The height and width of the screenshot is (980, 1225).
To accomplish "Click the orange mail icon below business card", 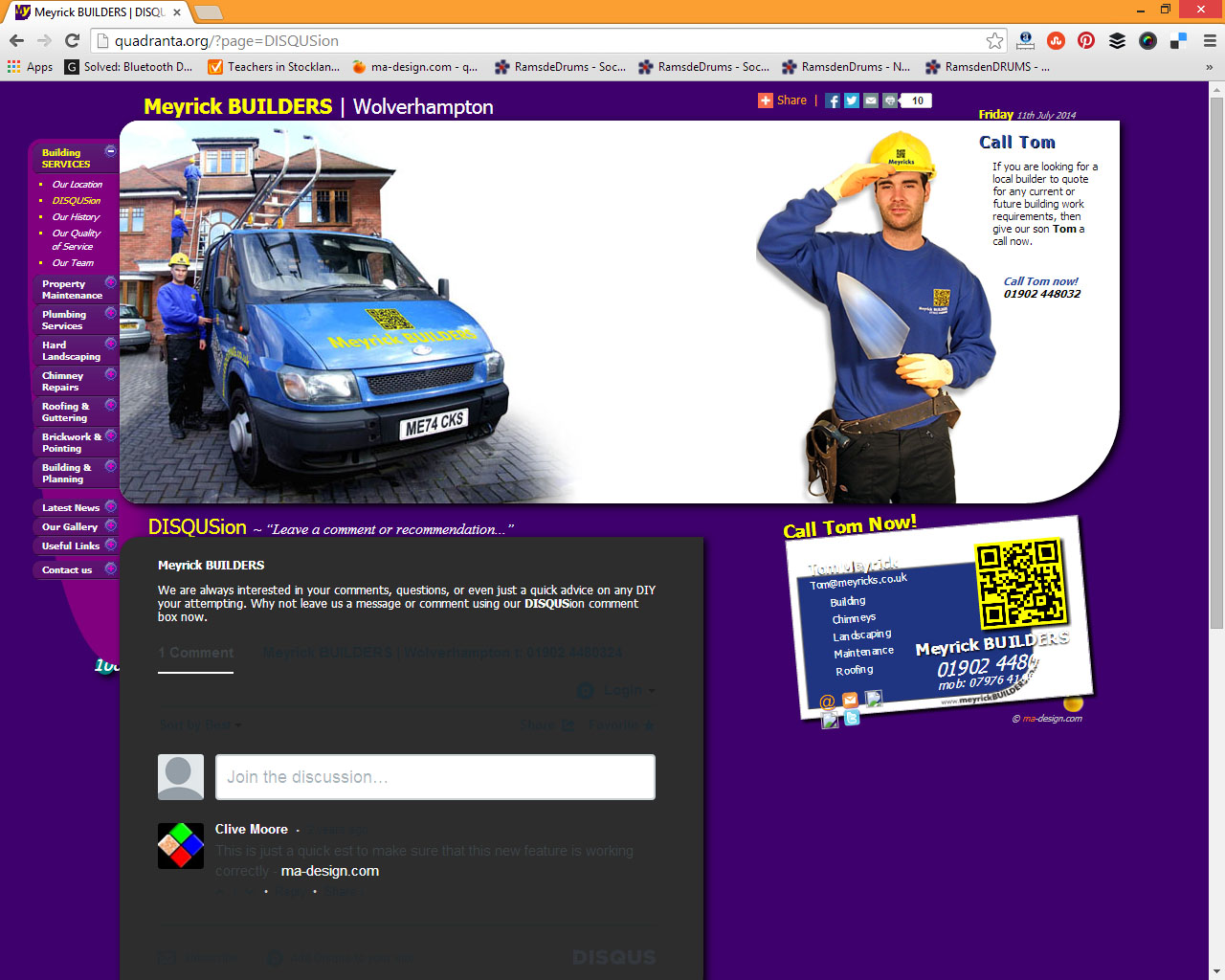I will (850, 700).
